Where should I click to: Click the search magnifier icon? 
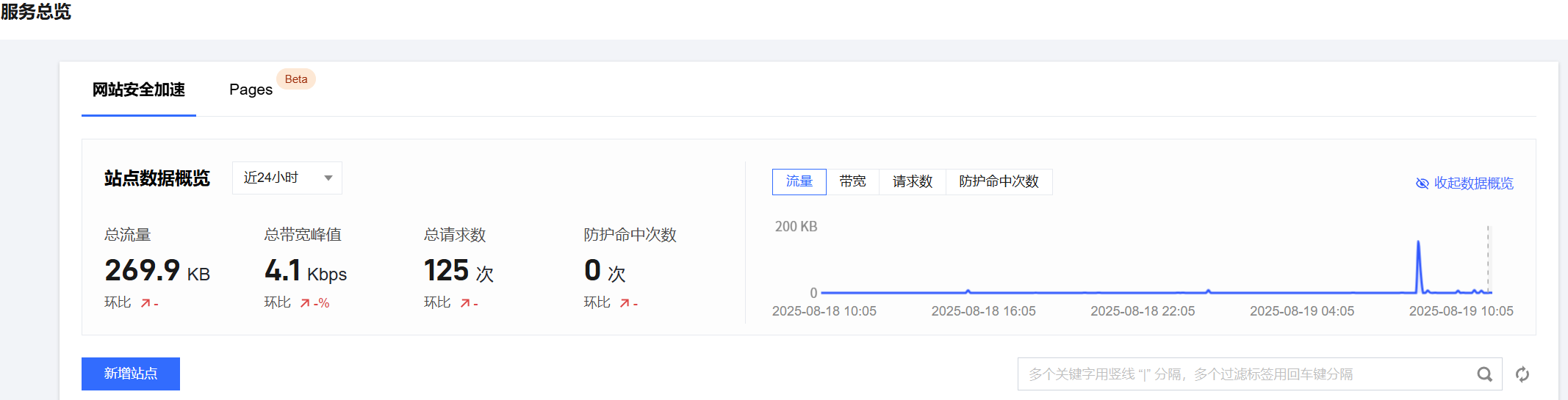pos(1484,374)
